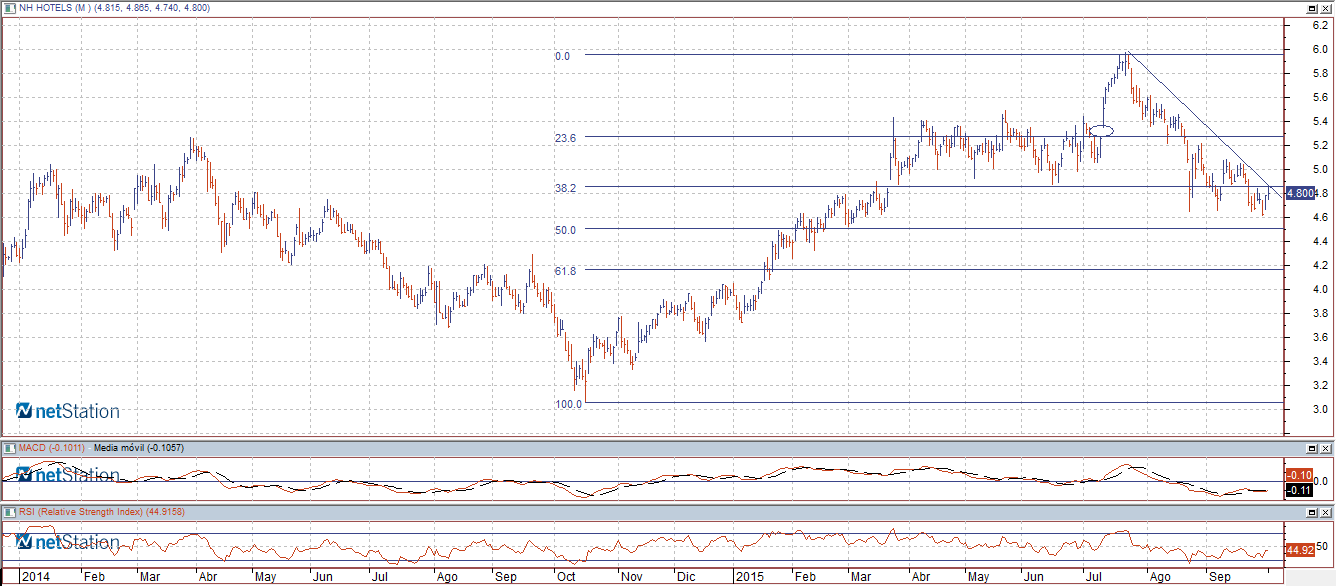The height and width of the screenshot is (586, 1336).
Task: Click the netStation logo in price chart
Action: [x=68, y=411]
